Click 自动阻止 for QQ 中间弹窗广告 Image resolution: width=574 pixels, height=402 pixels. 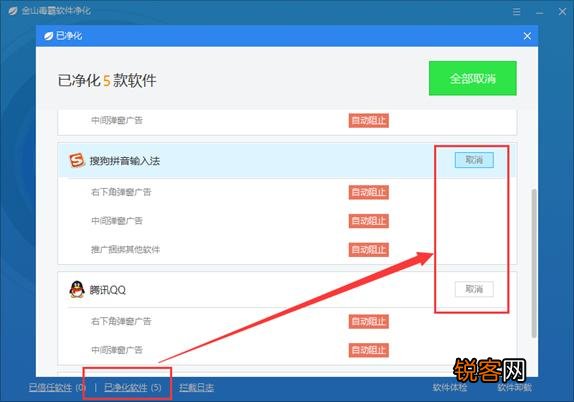tap(369, 350)
